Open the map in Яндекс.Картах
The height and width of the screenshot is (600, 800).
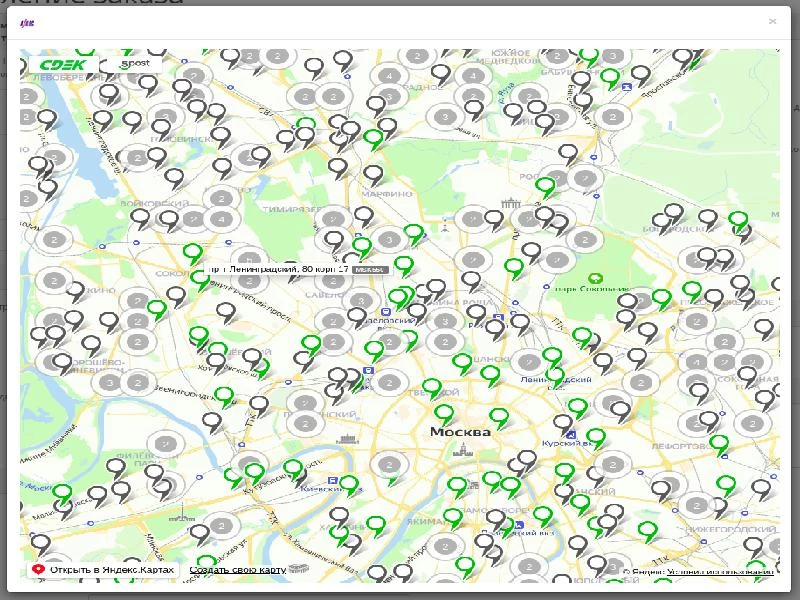[x=104, y=569]
